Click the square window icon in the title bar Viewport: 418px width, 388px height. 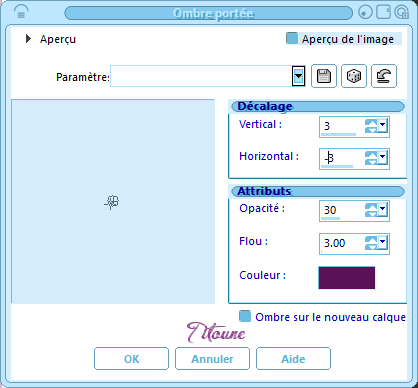coord(383,12)
